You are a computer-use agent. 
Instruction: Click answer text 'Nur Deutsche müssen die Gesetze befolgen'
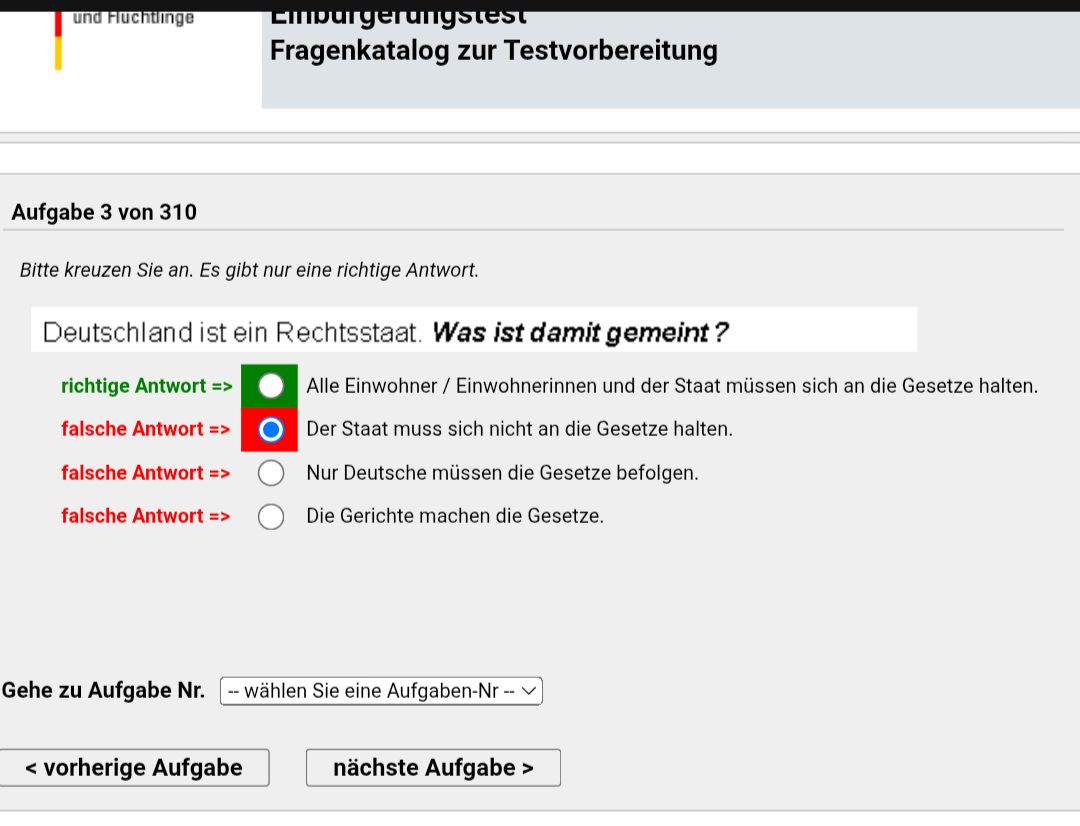(x=502, y=473)
